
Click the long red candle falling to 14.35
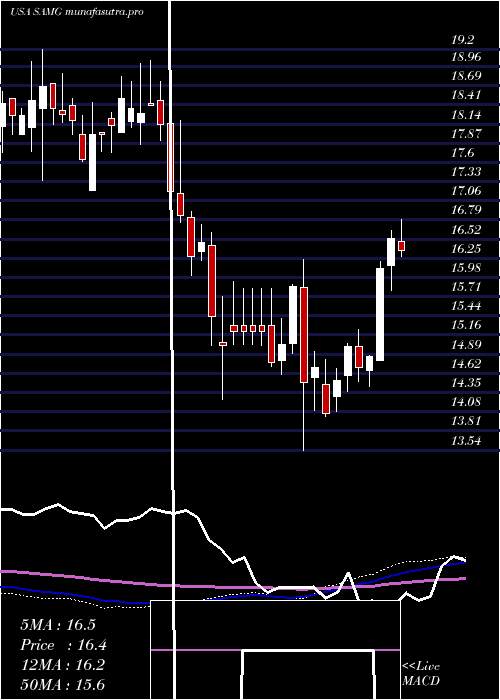pos(304,335)
